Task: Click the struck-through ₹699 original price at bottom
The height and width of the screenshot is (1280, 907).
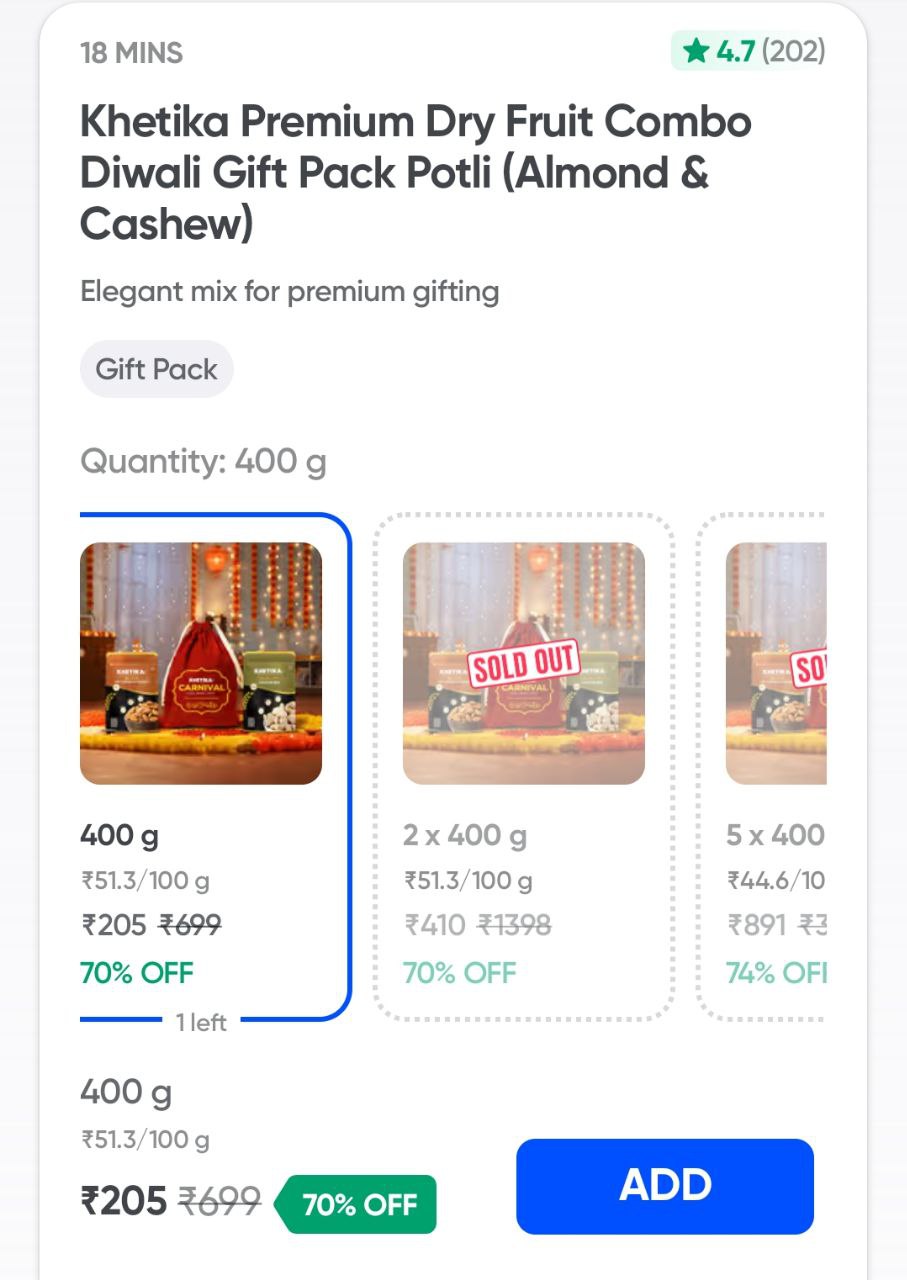Action: tap(219, 1201)
